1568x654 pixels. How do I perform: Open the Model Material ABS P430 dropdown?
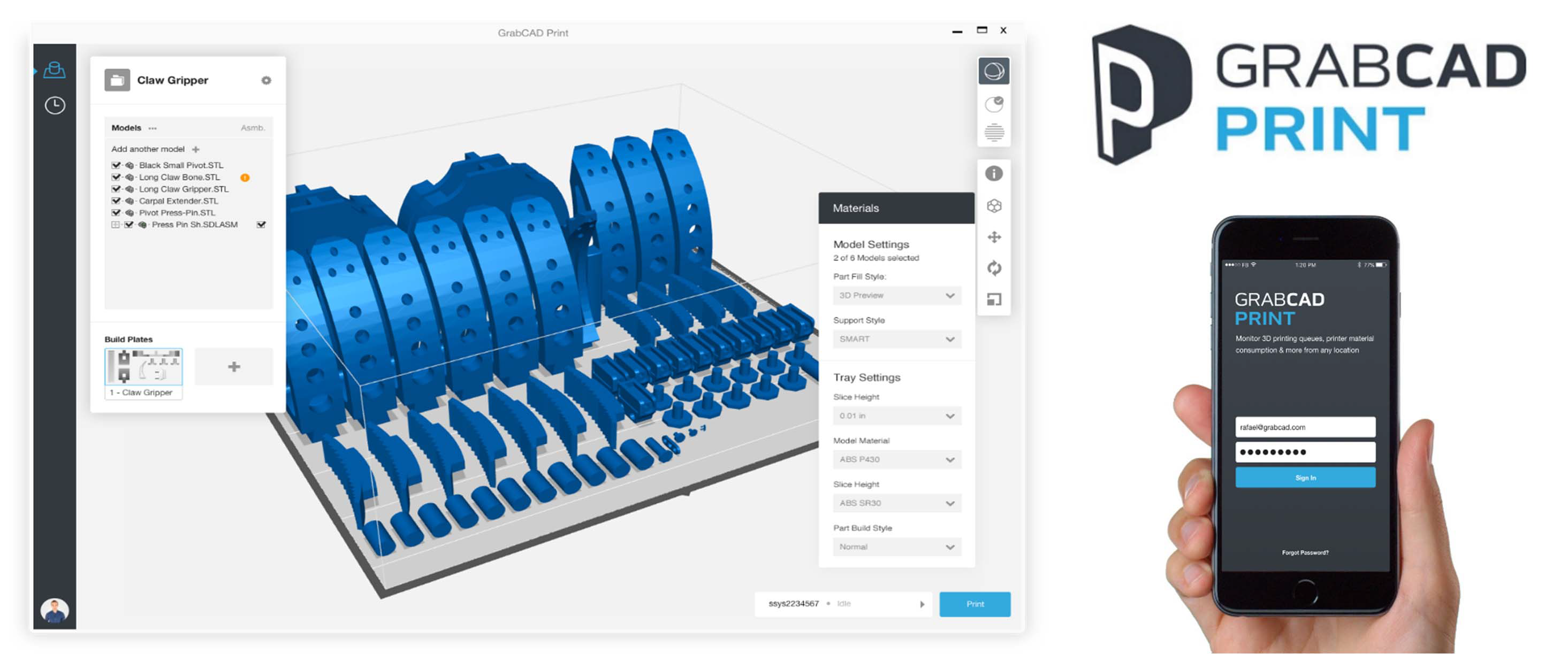896,459
